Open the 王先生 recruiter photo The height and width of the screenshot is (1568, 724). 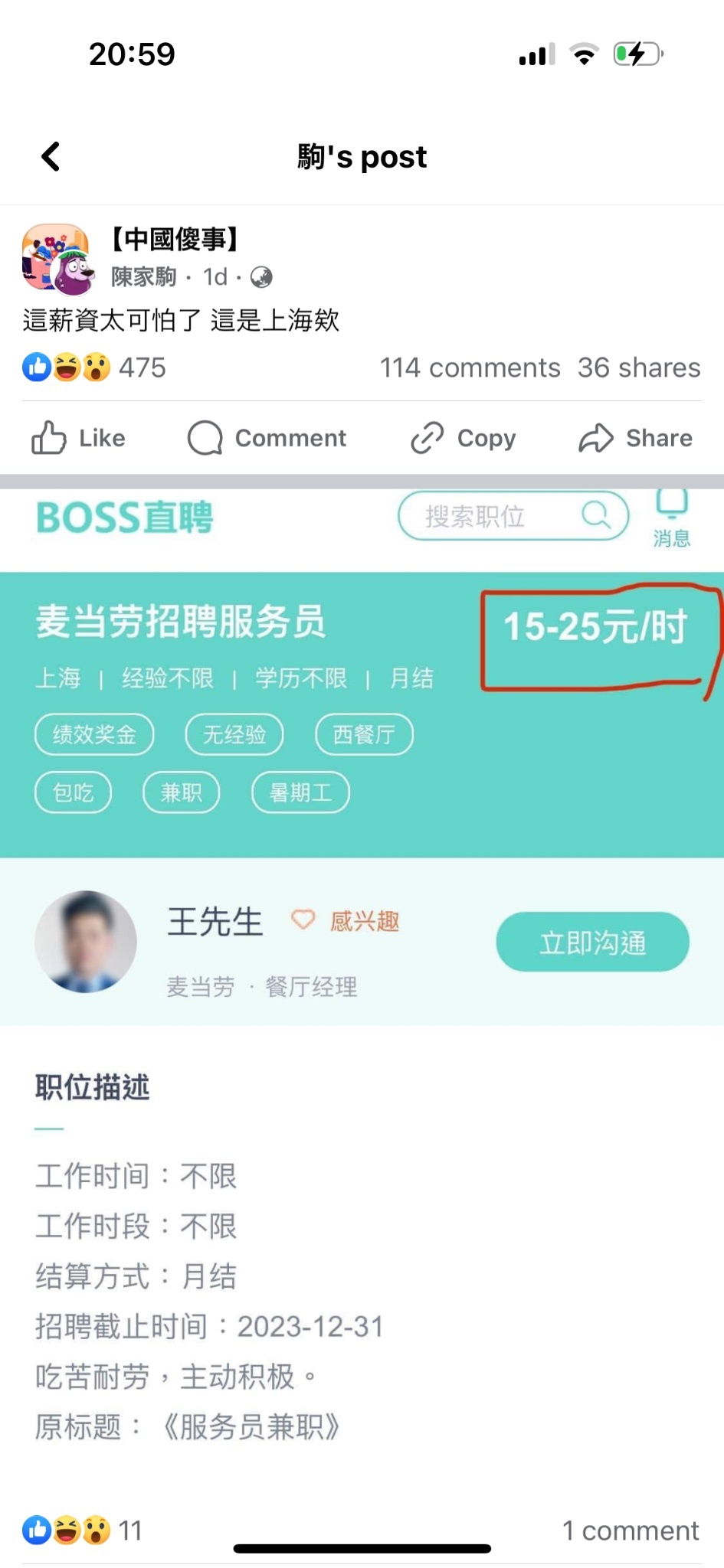[86, 942]
